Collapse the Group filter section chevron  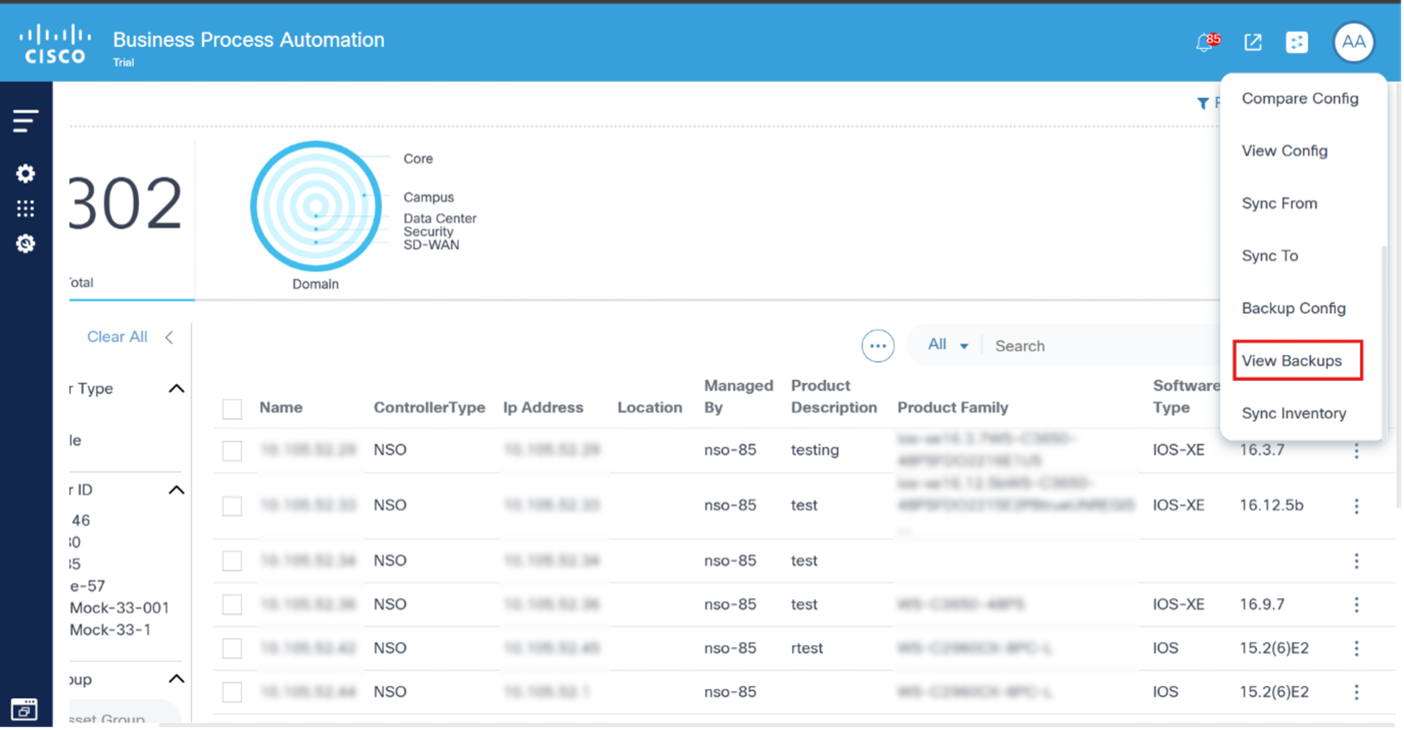(x=176, y=679)
